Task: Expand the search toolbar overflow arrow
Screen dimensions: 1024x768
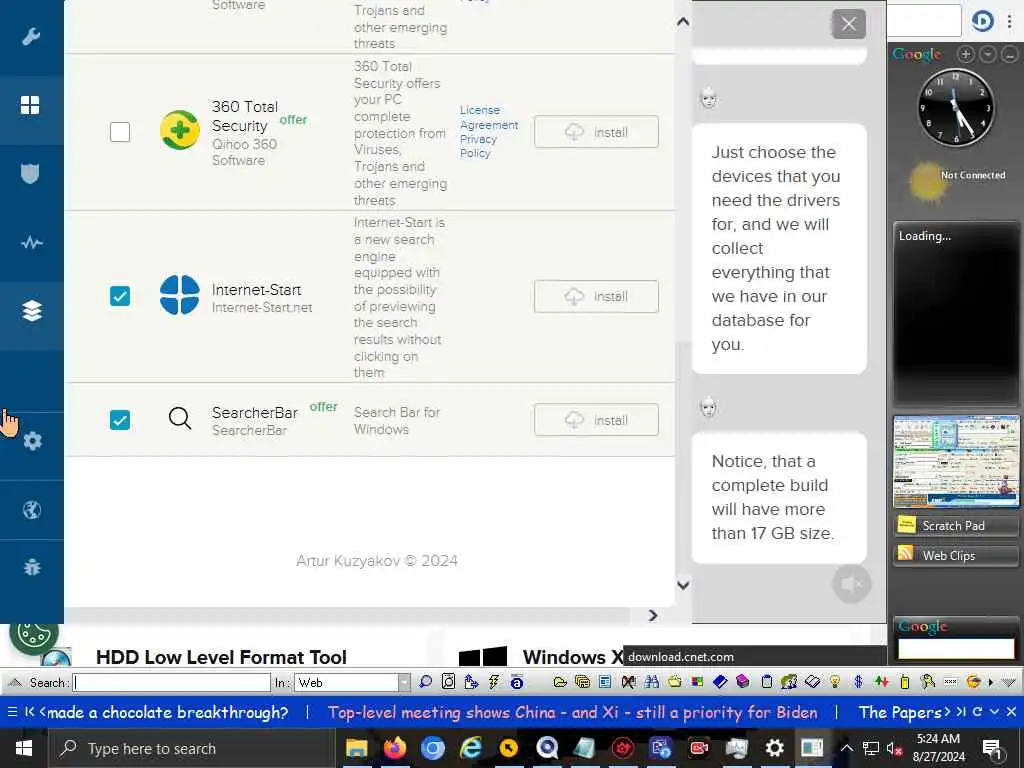Action: [x=991, y=682]
